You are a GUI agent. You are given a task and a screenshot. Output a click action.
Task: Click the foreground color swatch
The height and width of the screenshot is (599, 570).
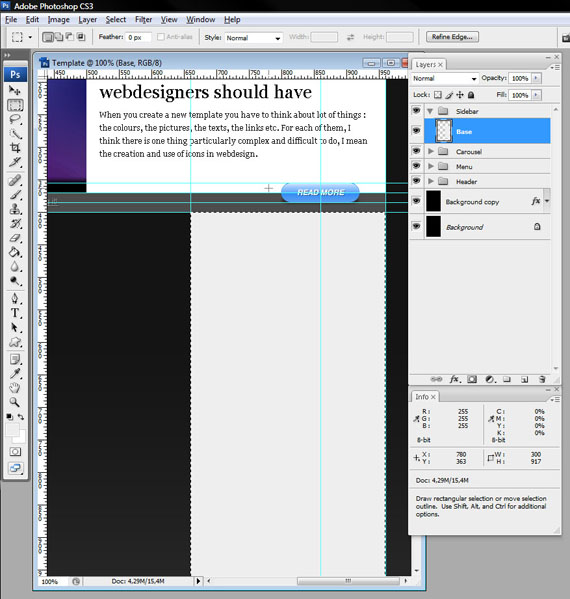coord(12,429)
